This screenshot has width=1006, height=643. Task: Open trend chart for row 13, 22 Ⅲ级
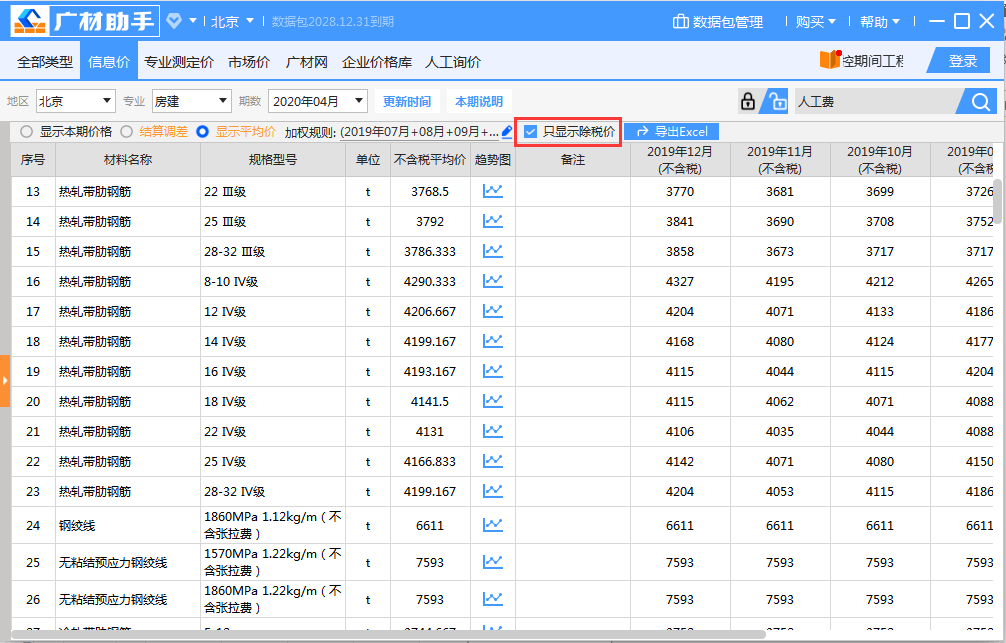492,191
